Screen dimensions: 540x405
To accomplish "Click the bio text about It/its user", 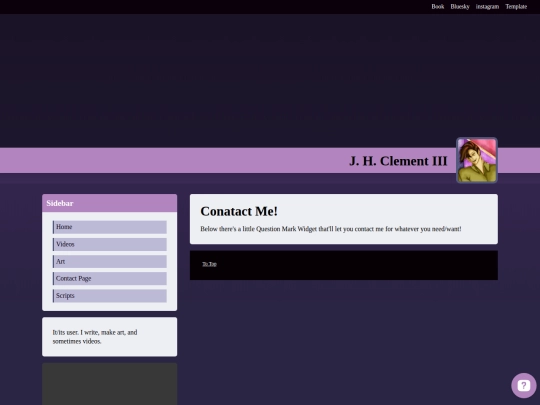I will [95, 337].
